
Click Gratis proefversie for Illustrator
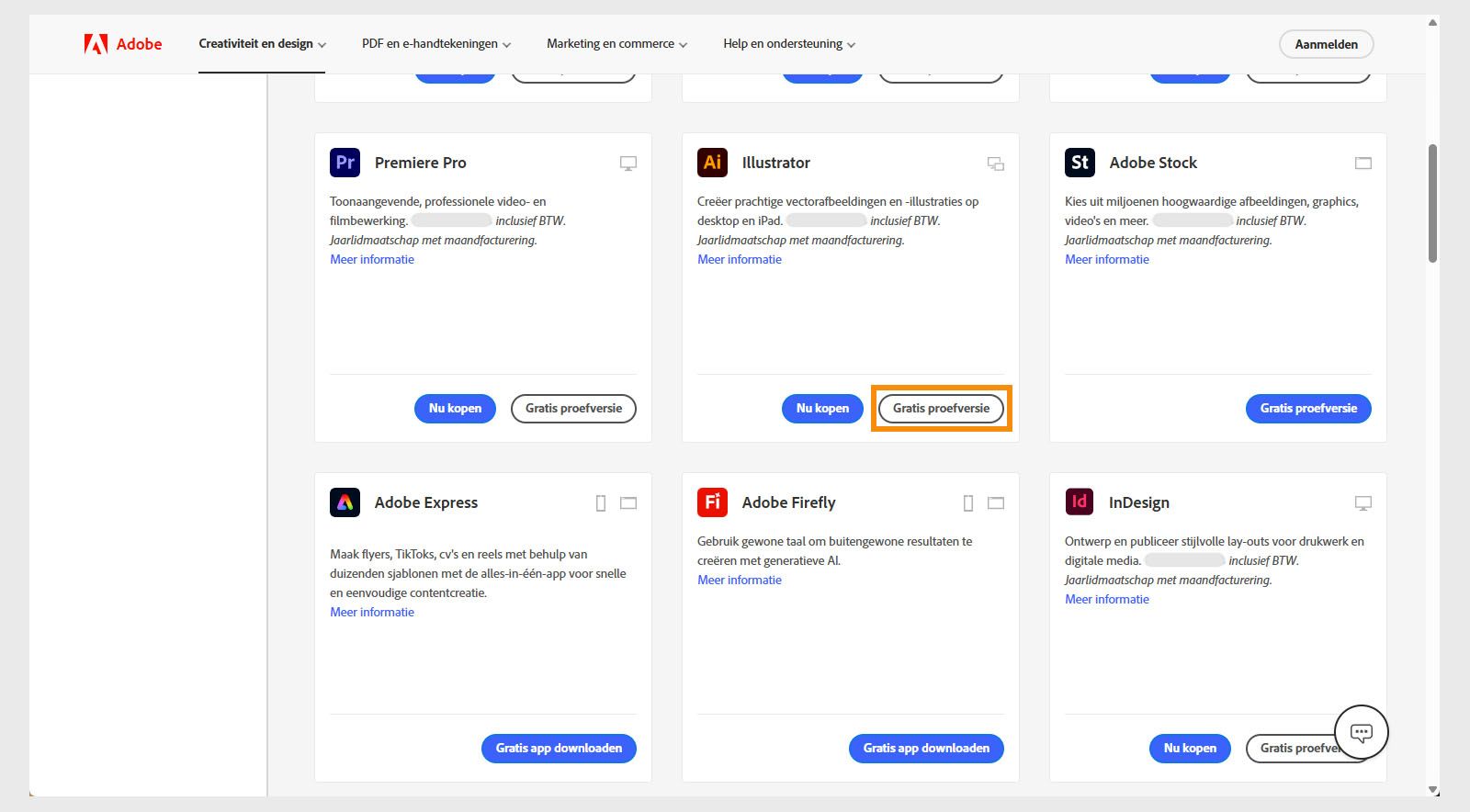click(941, 409)
